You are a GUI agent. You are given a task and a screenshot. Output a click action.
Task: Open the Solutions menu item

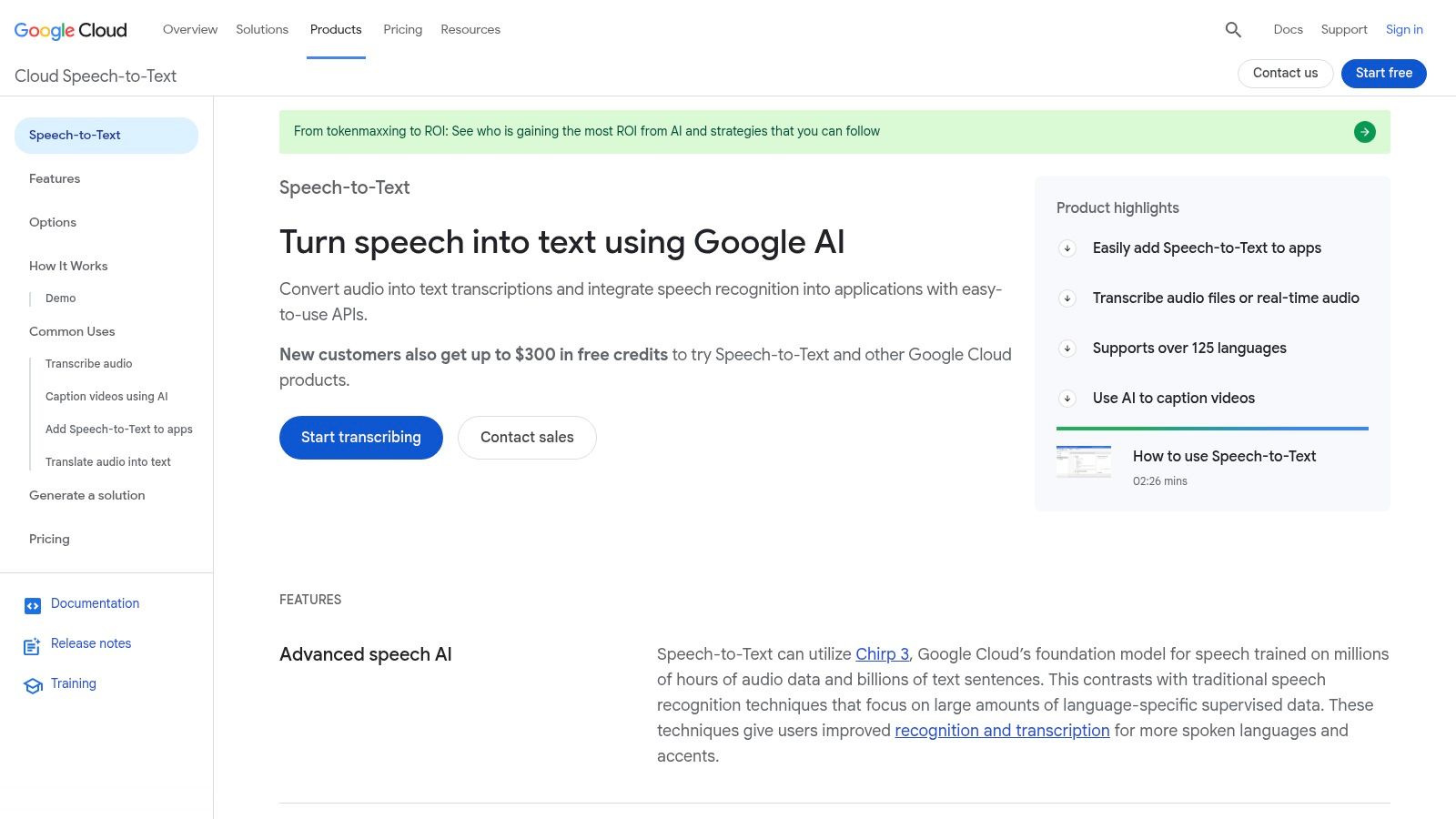[262, 29]
